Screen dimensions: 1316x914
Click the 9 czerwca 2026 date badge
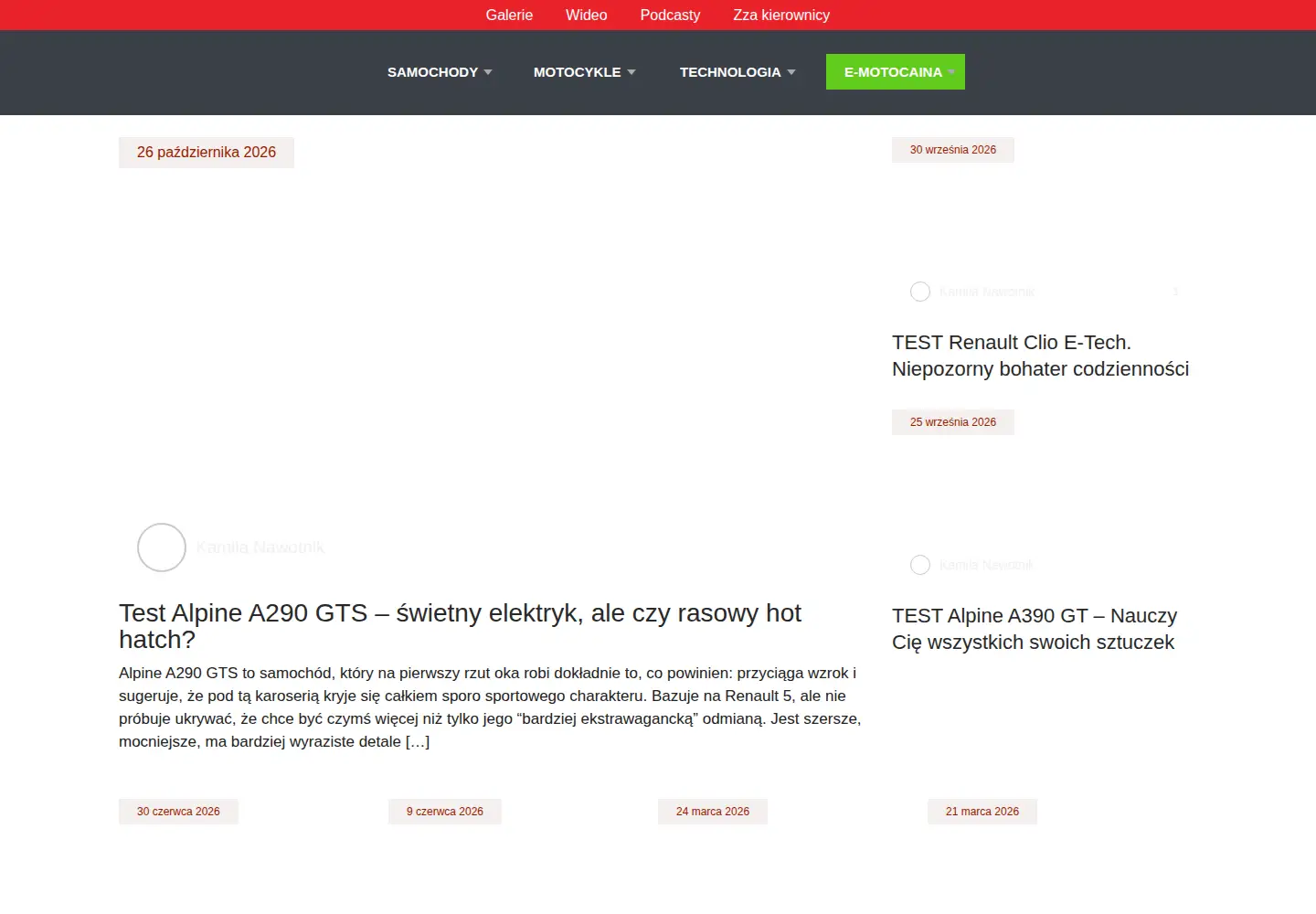tap(445, 812)
